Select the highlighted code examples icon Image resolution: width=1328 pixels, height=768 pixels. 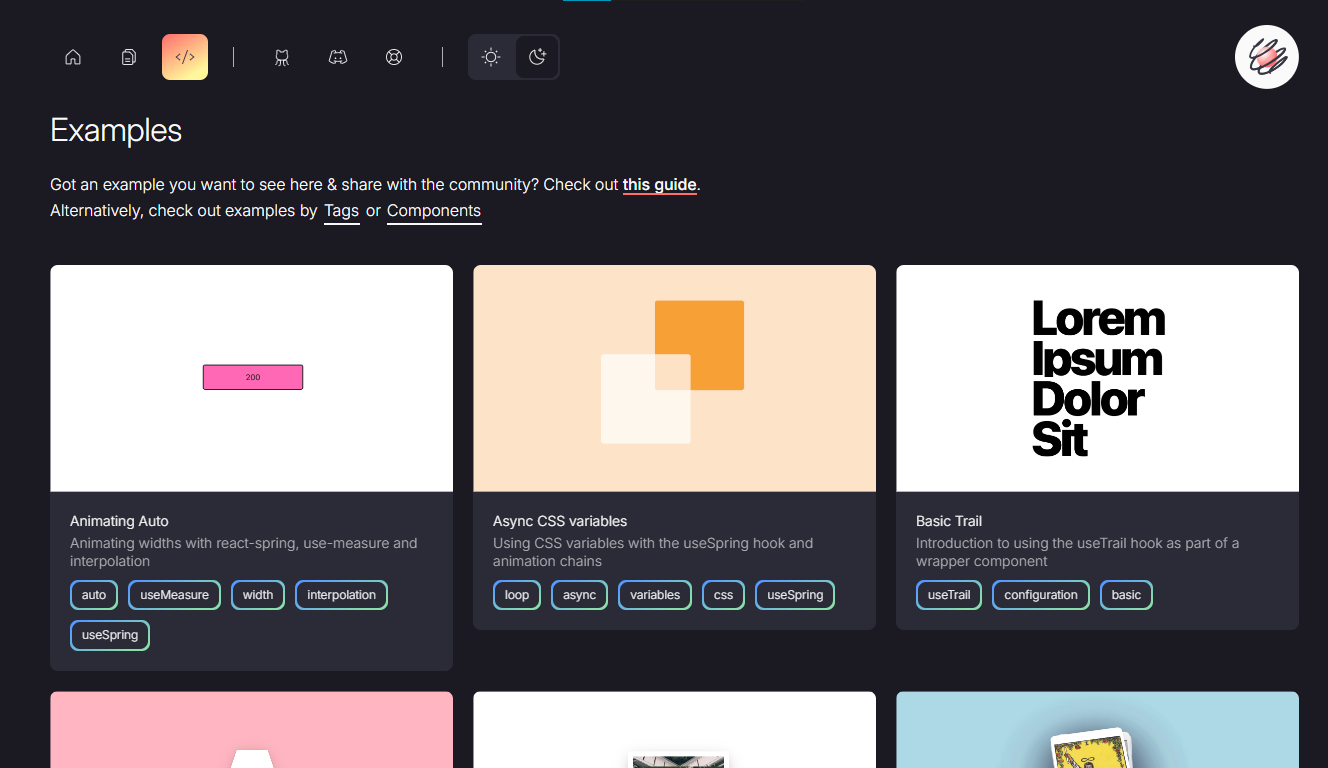click(185, 57)
